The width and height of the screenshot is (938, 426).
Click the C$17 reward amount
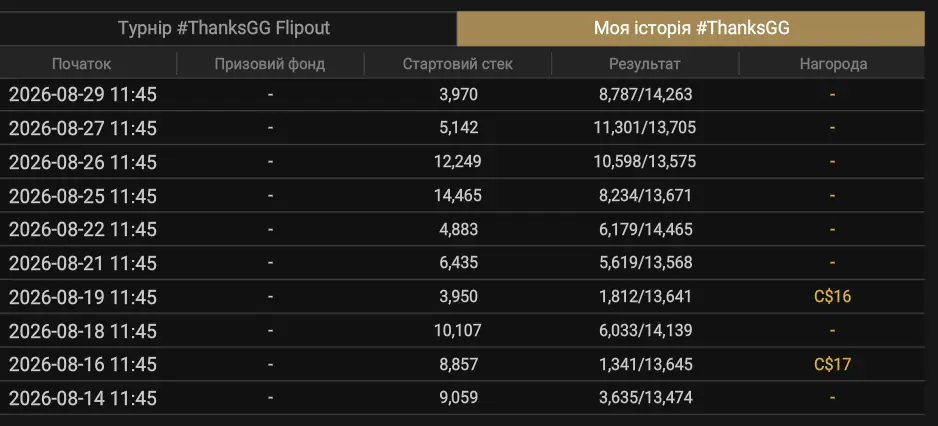832,364
